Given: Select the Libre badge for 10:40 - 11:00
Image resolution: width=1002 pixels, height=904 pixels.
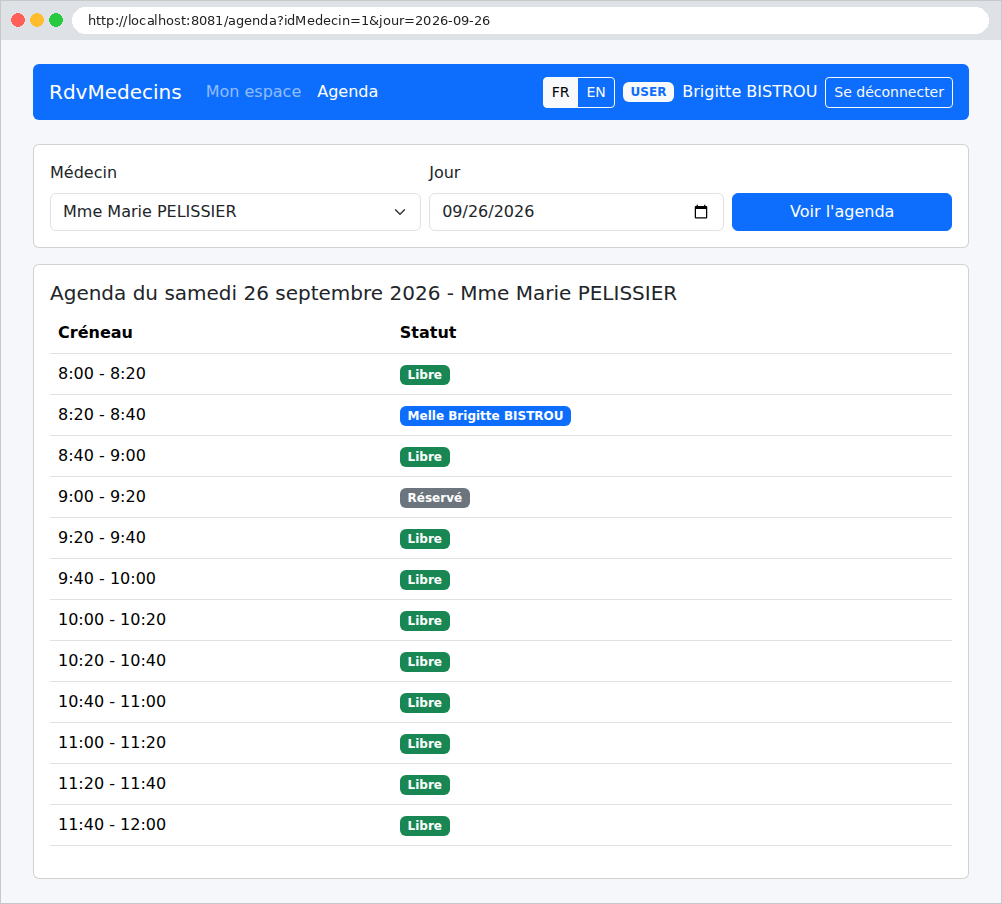Looking at the screenshot, I should [425, 702].
